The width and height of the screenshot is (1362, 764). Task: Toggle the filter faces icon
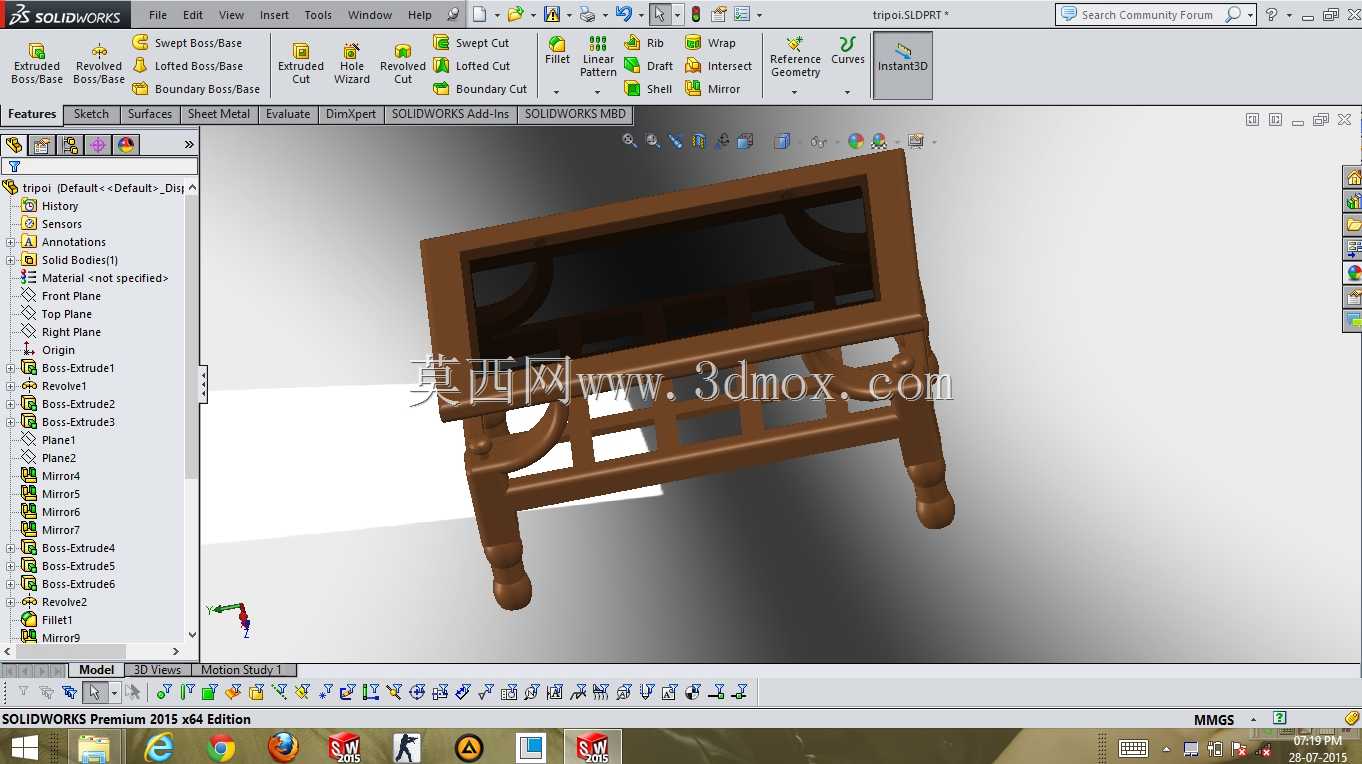point(210,692)
